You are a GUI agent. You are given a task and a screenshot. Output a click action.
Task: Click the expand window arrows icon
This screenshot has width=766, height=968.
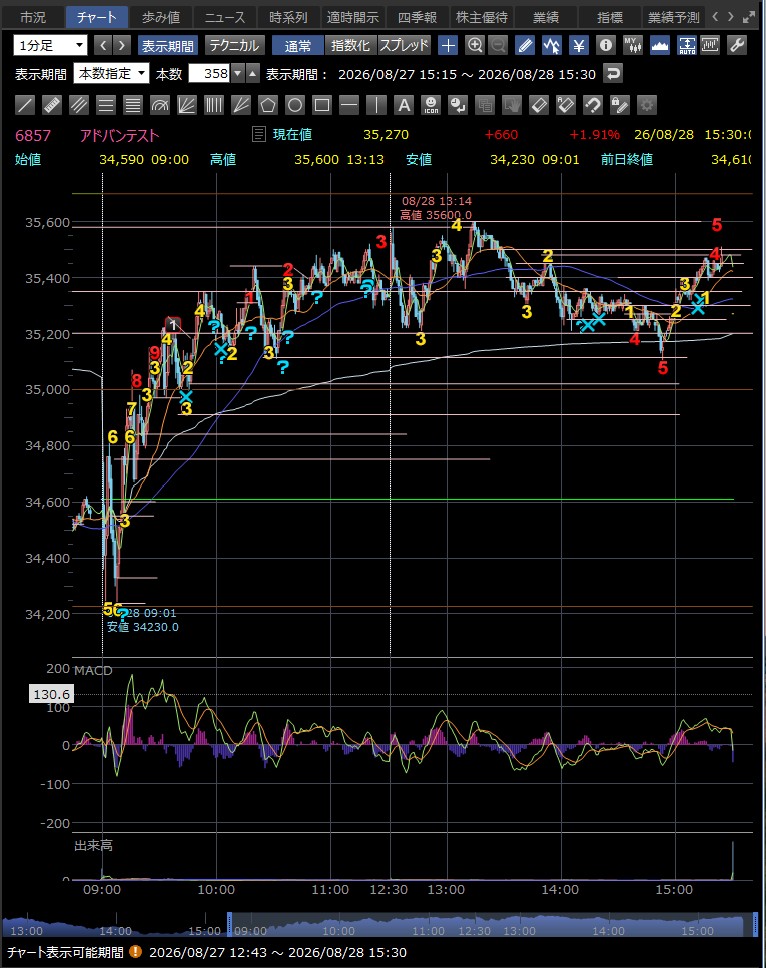click(749, 17)
